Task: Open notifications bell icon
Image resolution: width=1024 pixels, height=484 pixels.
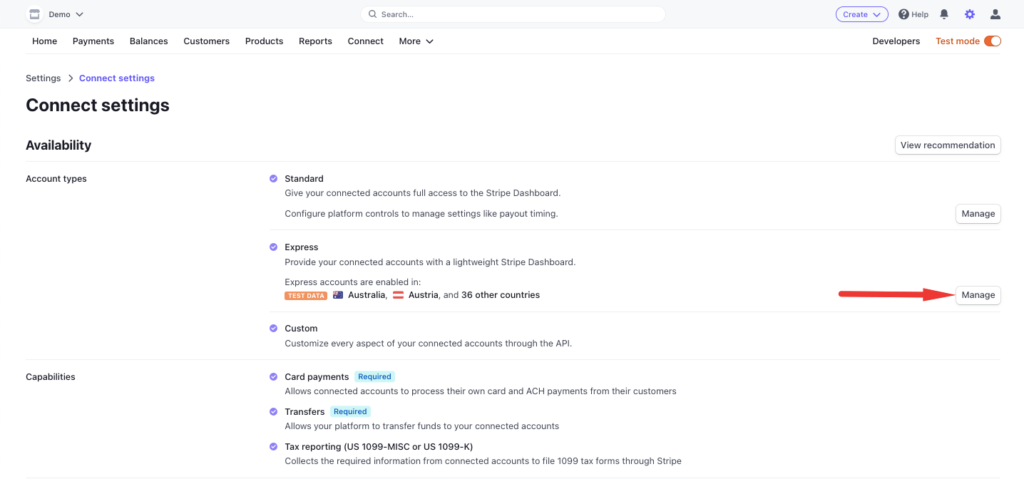Action: point(944,14)
